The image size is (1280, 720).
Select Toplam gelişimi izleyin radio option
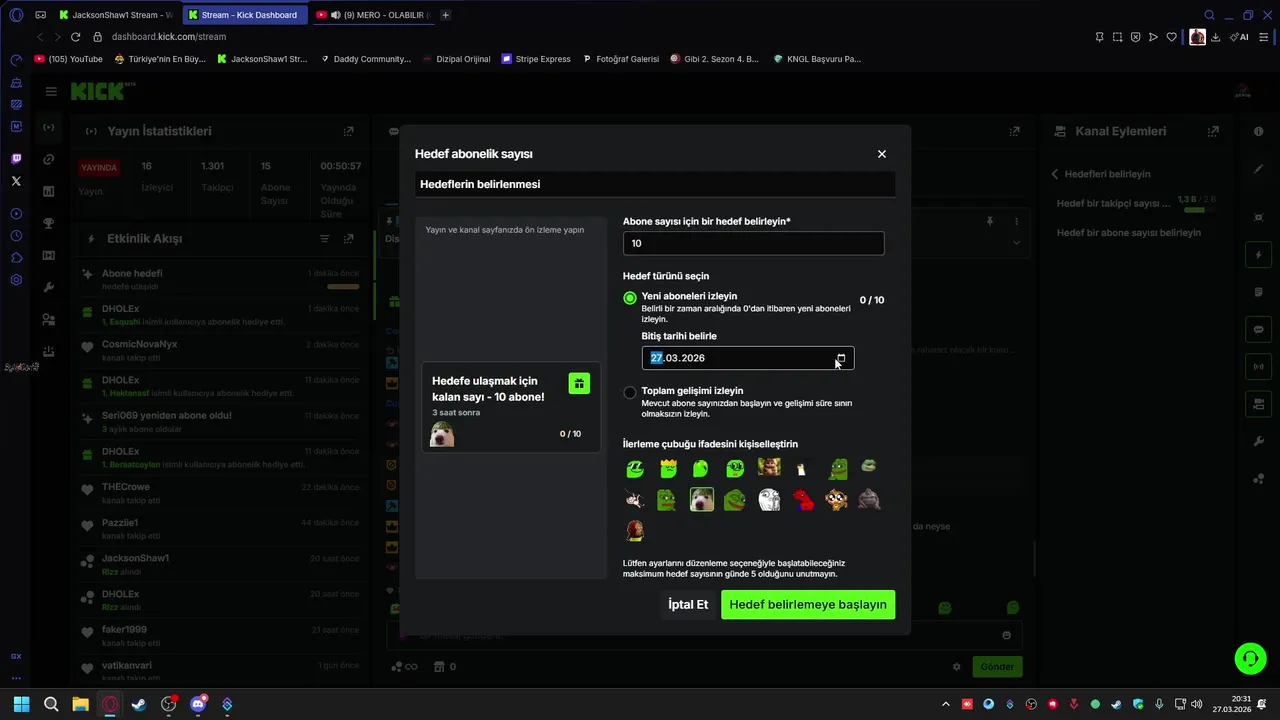[629, 392]
